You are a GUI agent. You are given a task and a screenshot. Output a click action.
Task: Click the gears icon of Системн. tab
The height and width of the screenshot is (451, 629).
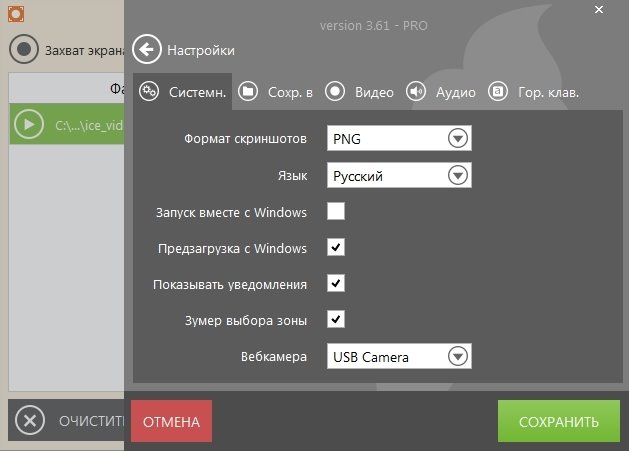[x=149, y=91]
